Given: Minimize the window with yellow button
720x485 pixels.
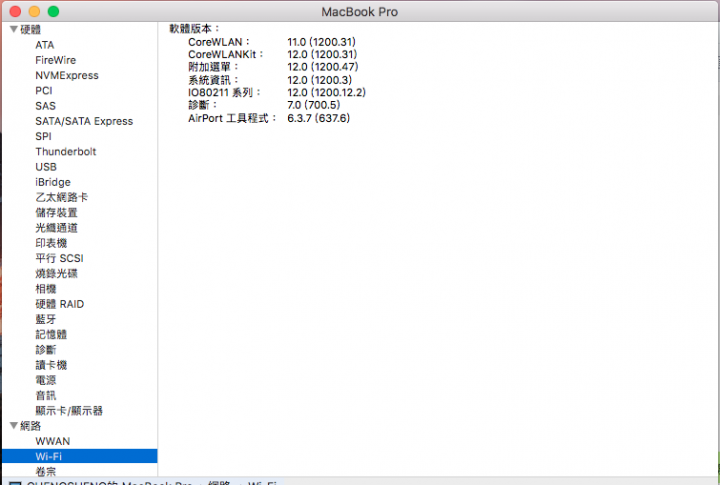Looking at the screenshot, I should 34,11.
